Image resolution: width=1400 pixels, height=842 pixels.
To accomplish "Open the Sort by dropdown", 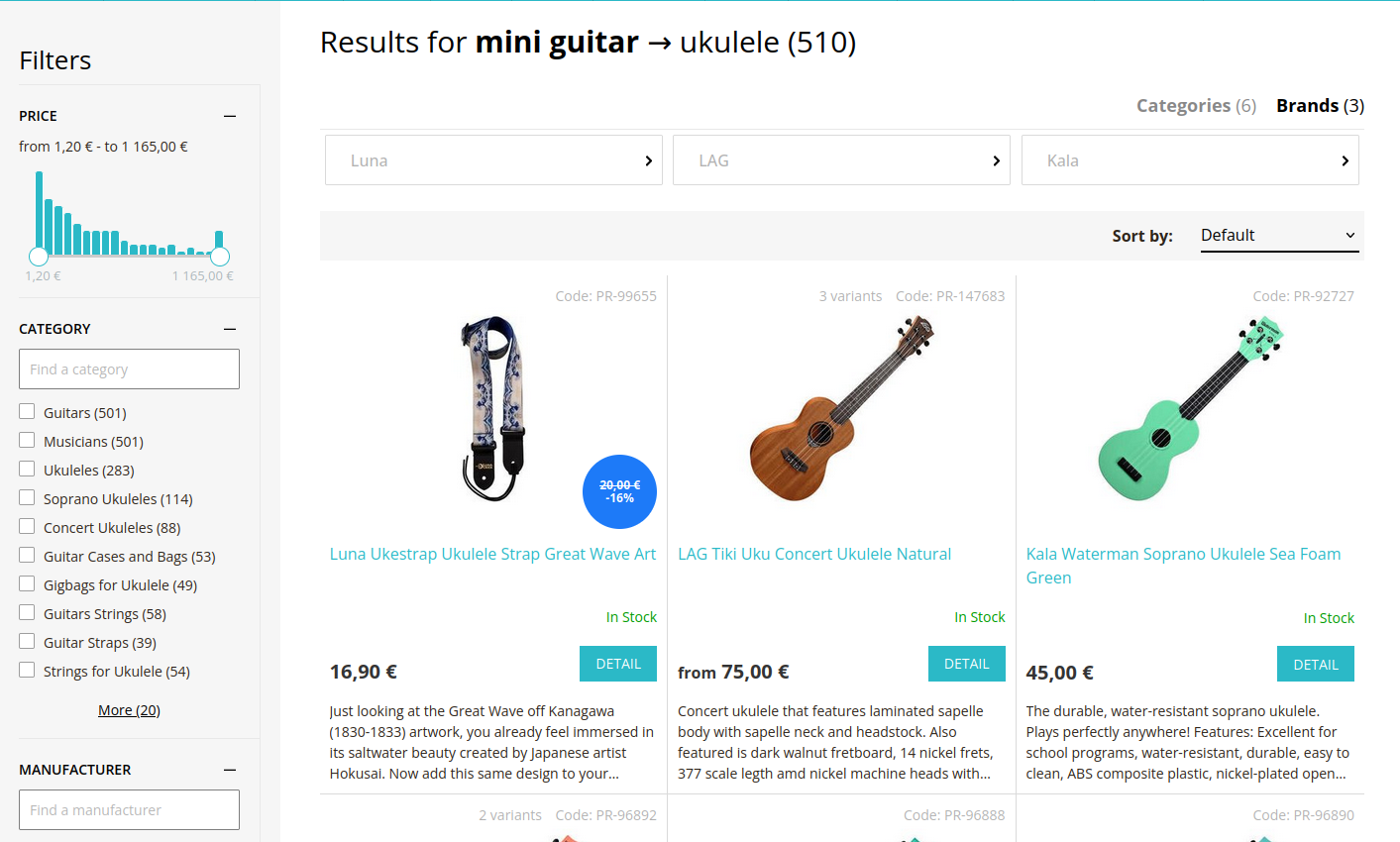I will click(1278, 236).
